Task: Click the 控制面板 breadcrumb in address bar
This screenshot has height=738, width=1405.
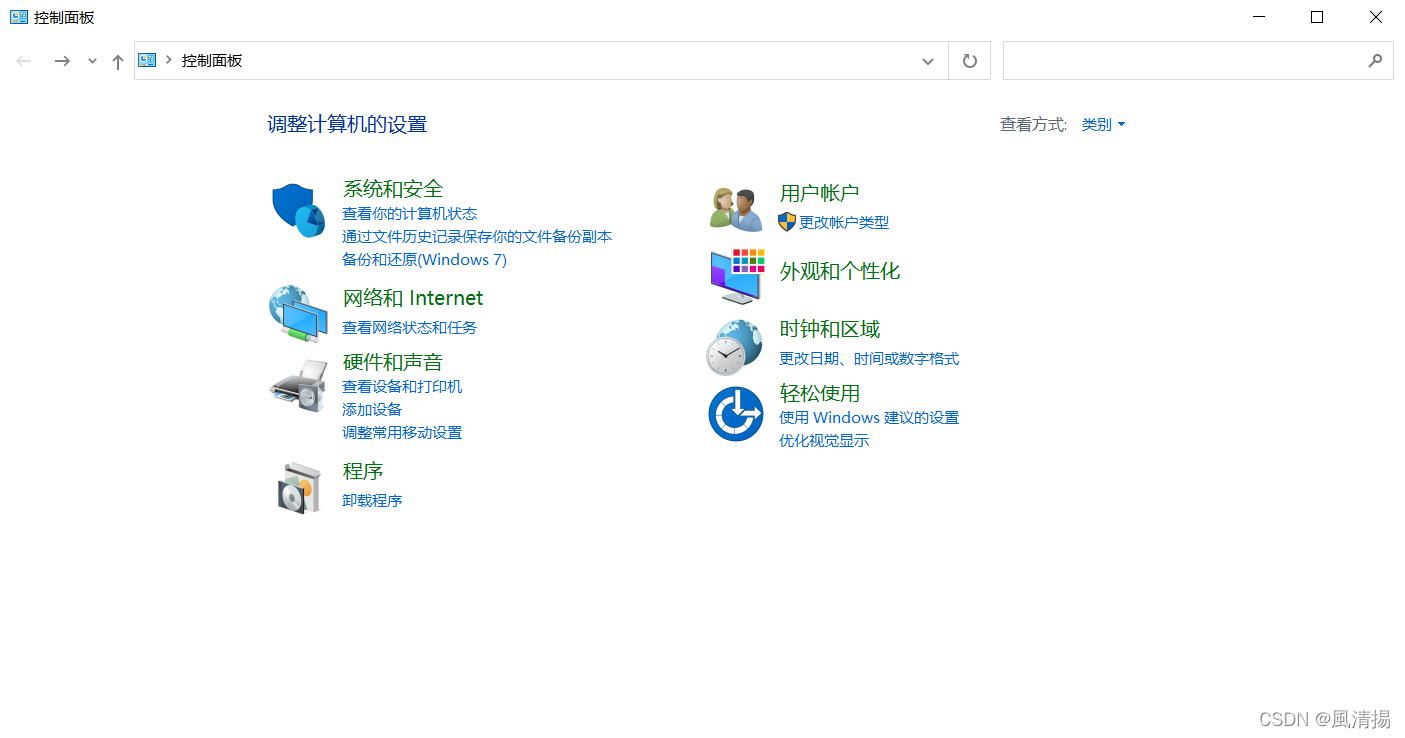Action: (212, 61)
